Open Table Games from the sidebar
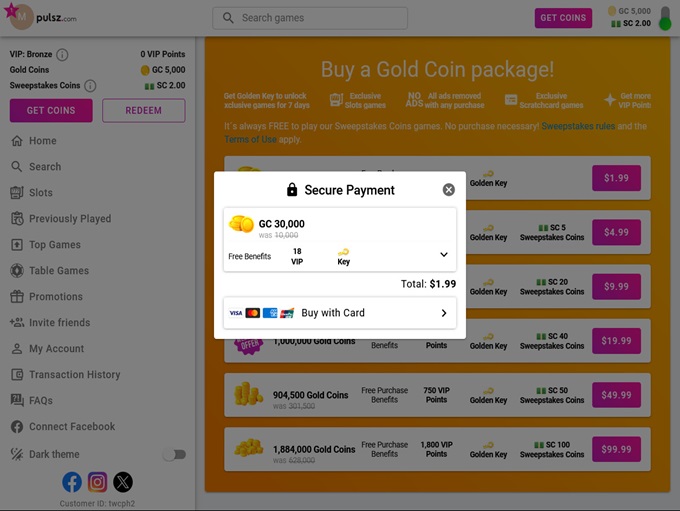Image resolution: width=680 pixels, height=511 pixels. 58,271
